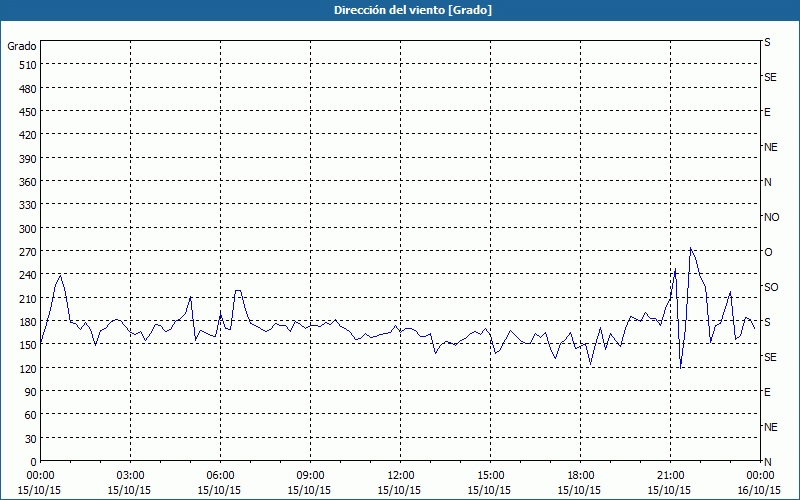This screenshot has height=500, width=800.
Task: Select the 21:00 time axis label
Action: pyautogui.click(x=670, y=476)
